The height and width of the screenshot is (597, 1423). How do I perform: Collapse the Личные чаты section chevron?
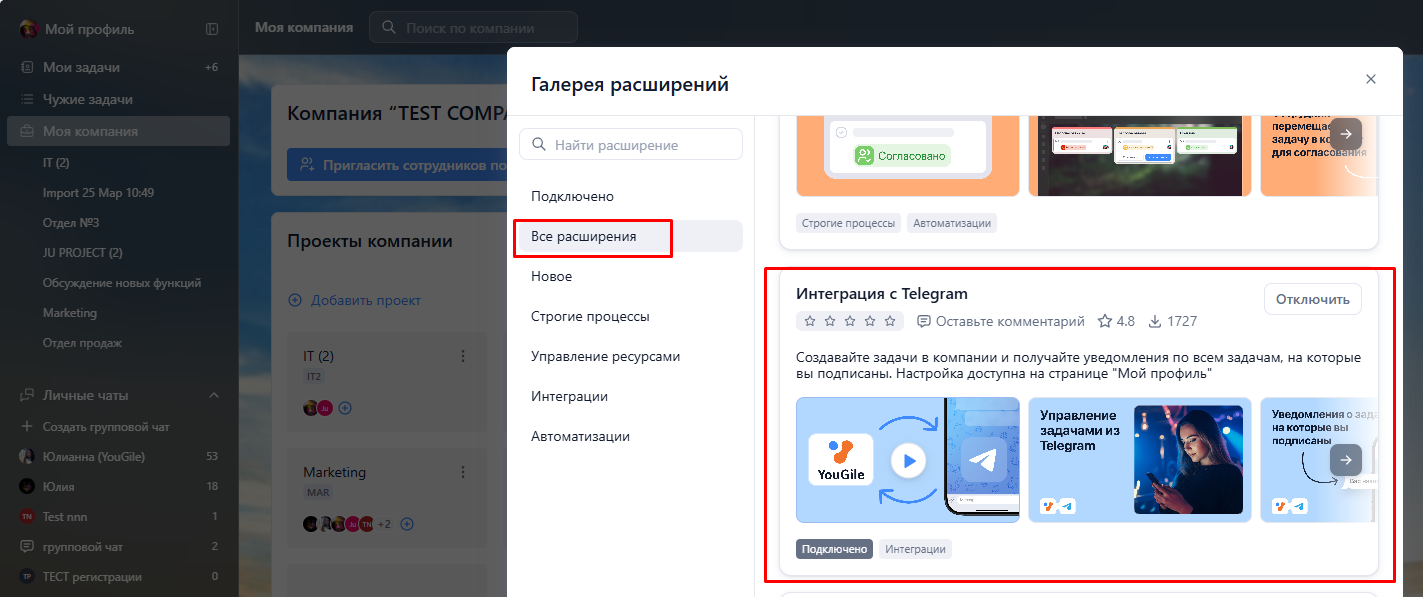click(213, 395)
